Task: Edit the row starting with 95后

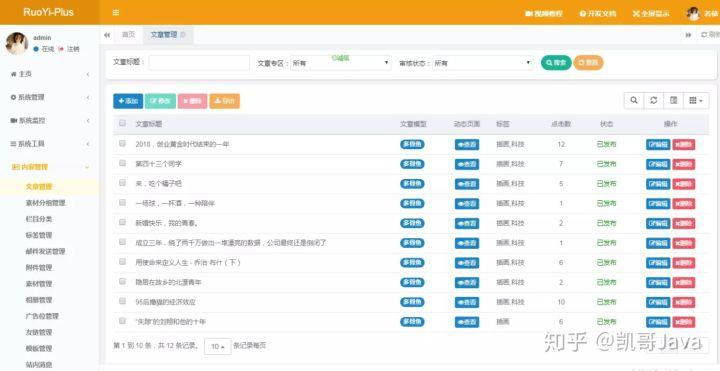Action: coord(658,303)
